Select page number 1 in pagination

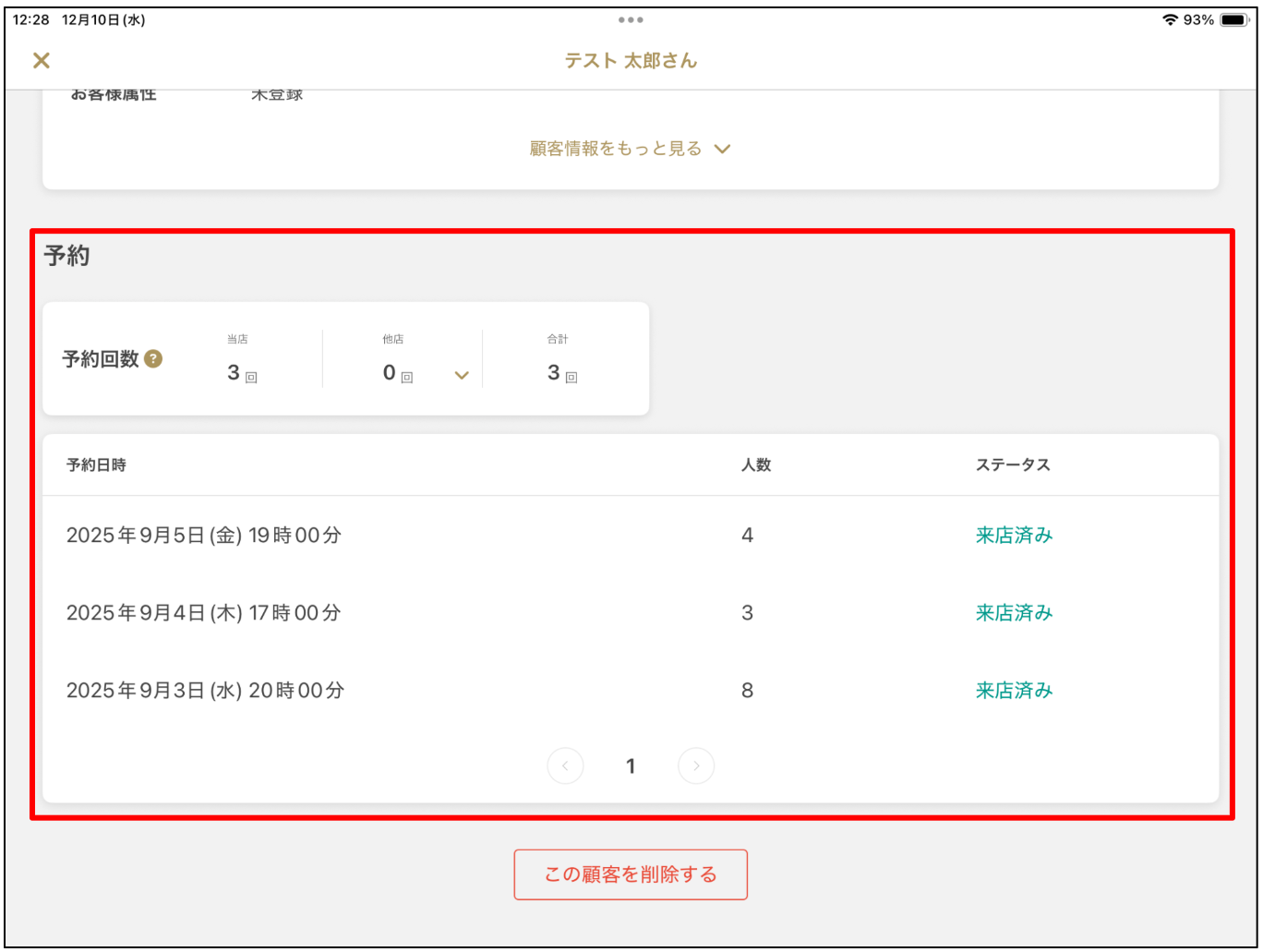pyautogui.click(x=631, y=765)
